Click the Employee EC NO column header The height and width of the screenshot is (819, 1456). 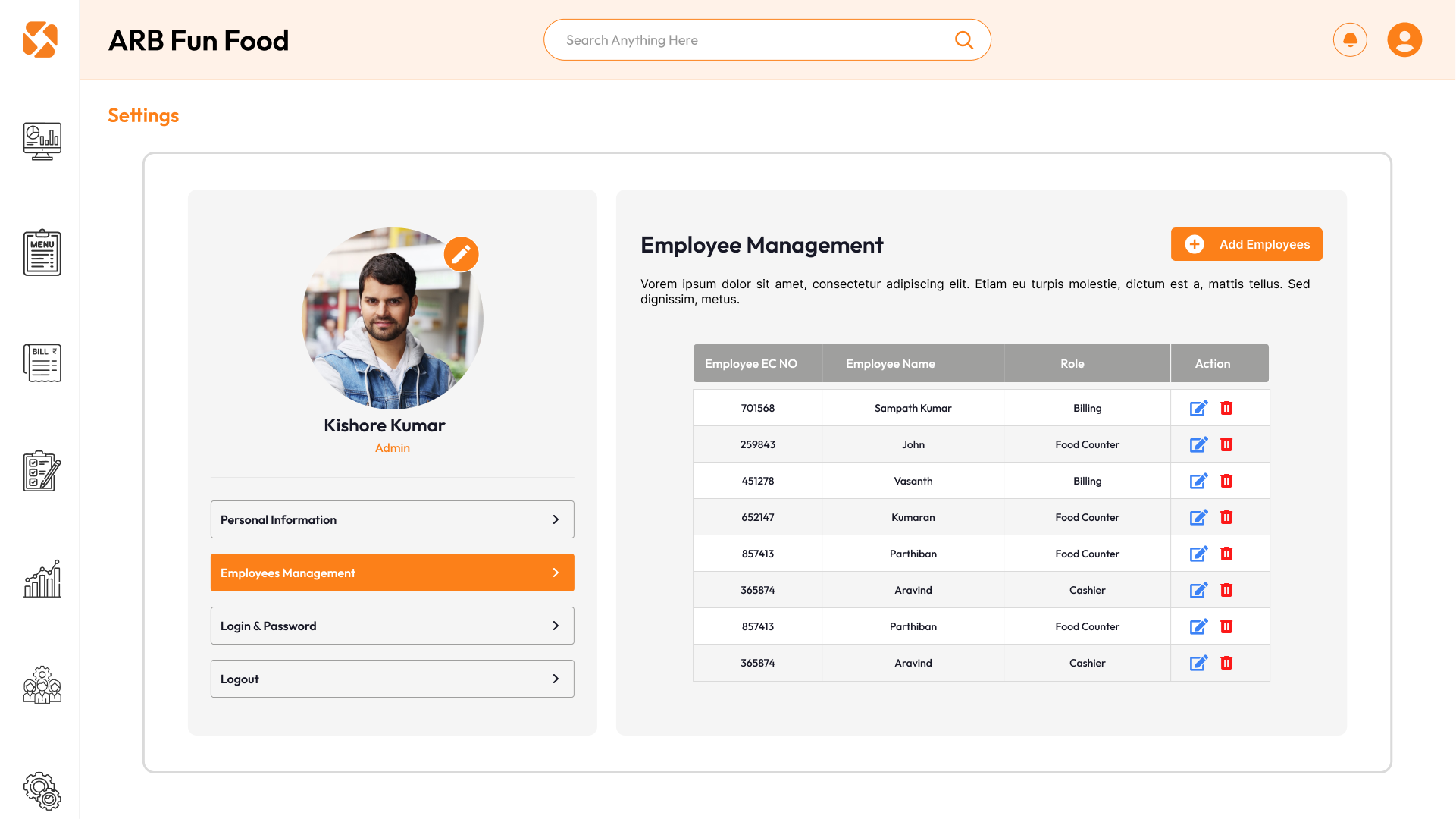pyautogui.click(x=757, y=363)
